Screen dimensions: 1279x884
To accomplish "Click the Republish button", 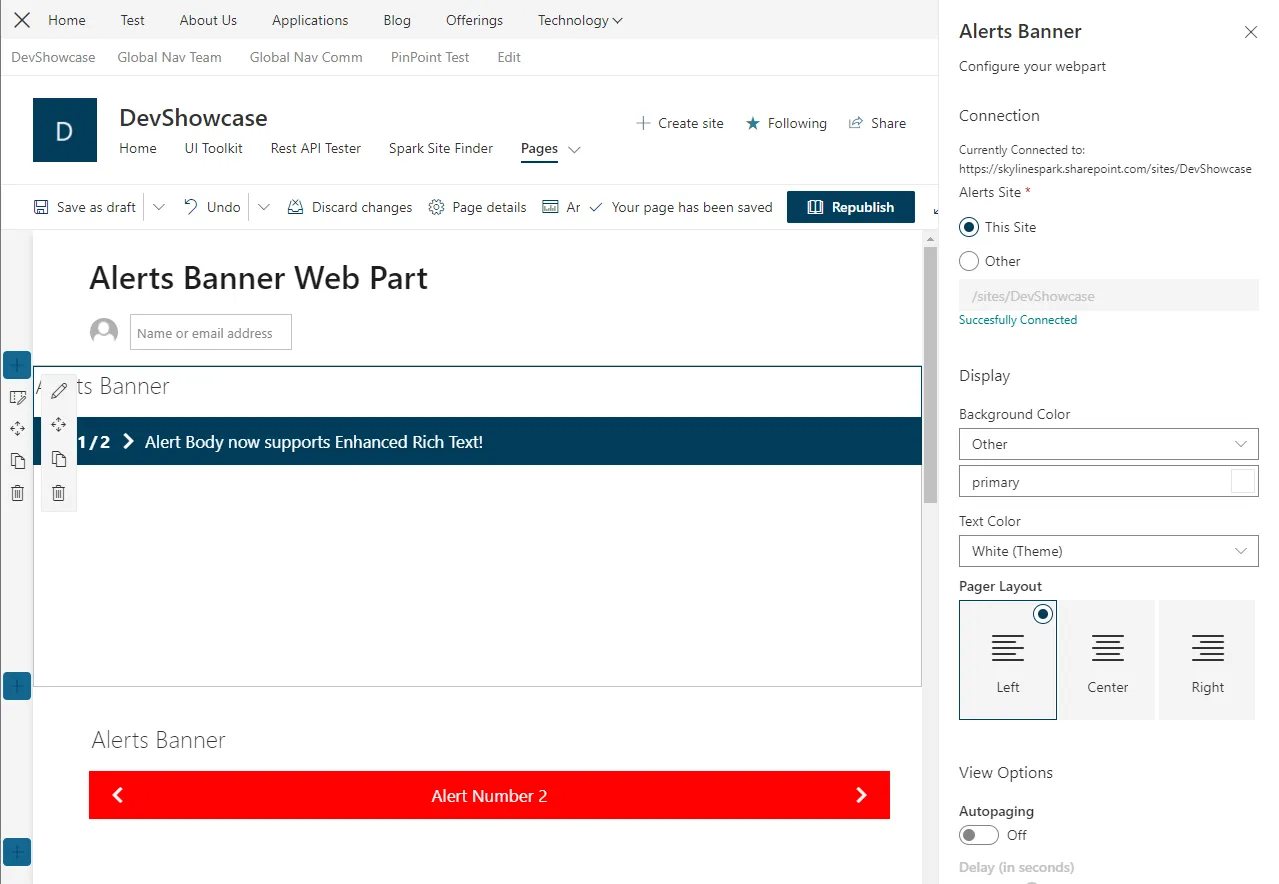I will click(x=851, y=207).
